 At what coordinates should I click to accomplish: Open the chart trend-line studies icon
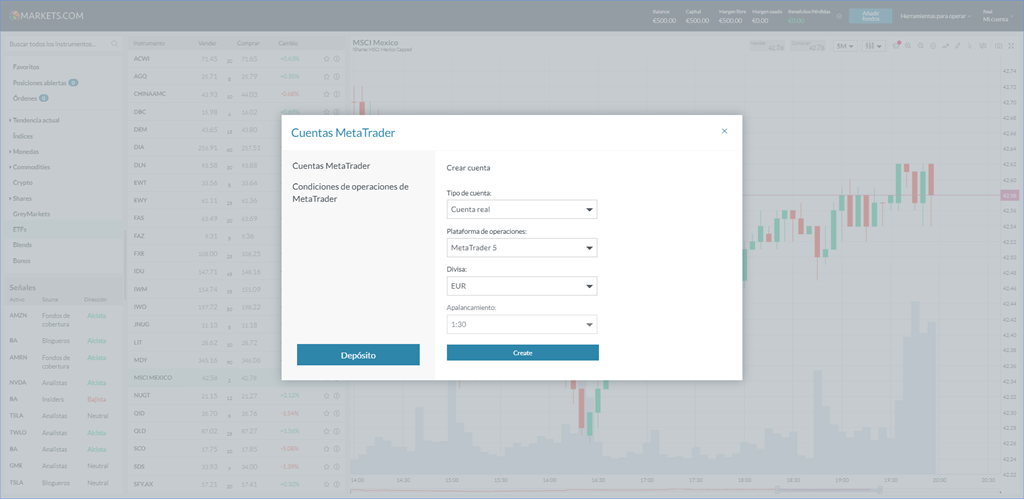click(946, 46)
